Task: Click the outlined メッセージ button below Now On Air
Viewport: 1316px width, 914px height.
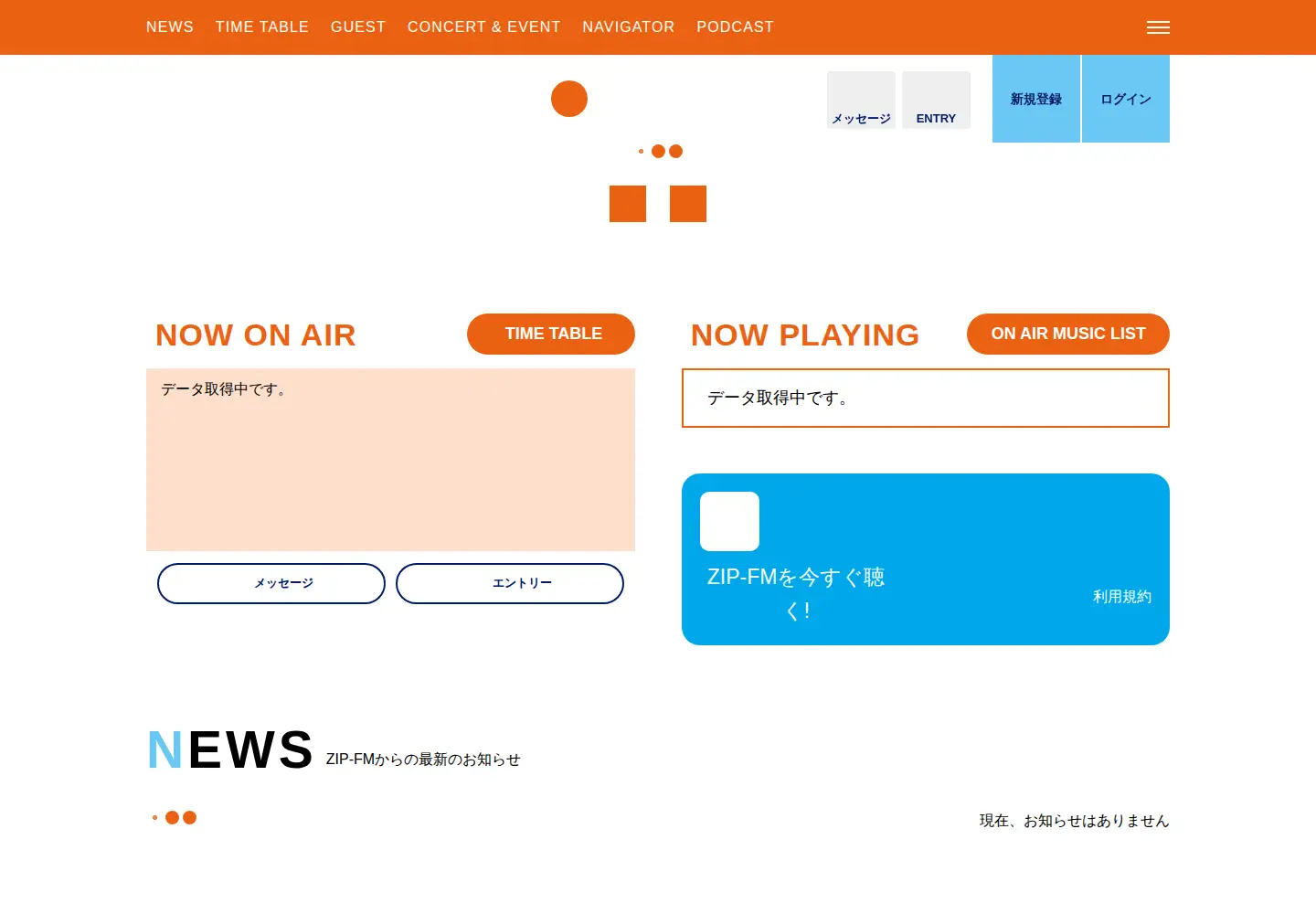Action: pos(271,583)
